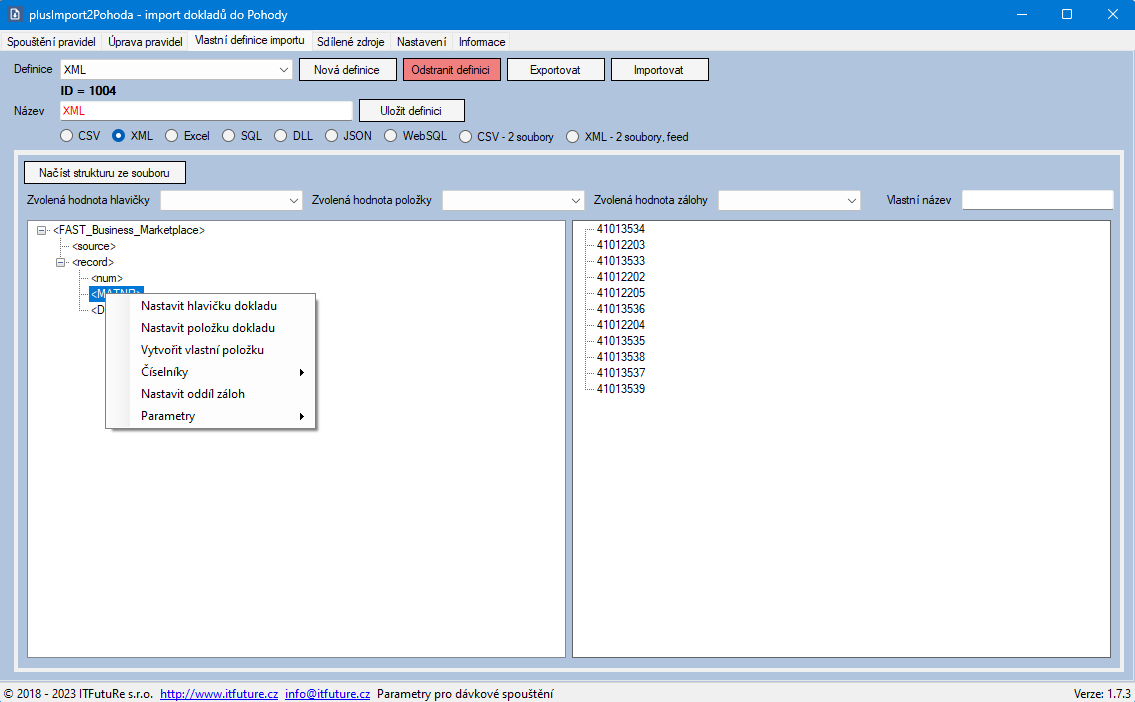Select the CSV - 2 soubory option

pyautogui.click(x=465, y=137)
